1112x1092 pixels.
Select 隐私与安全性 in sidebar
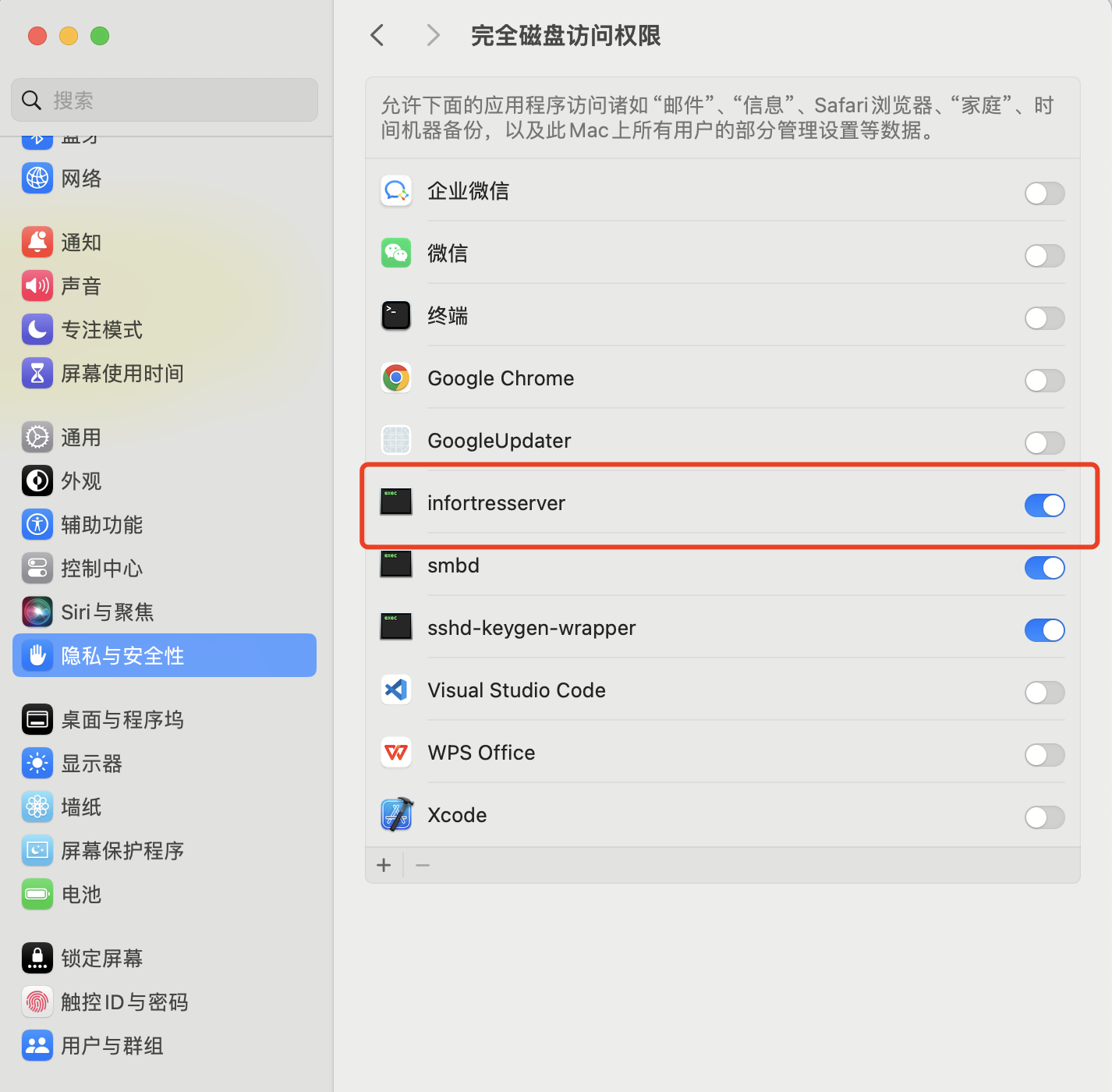point(165,656)
